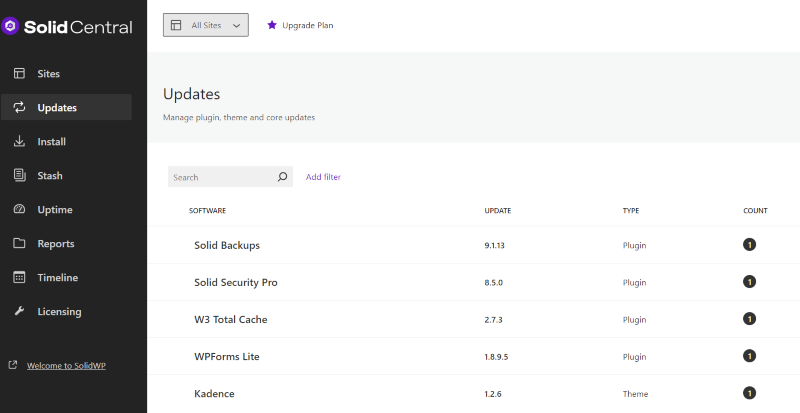800x413 pixels.
Task: Click version 2.7.3 update value
Action: click(x=493, y=320)
